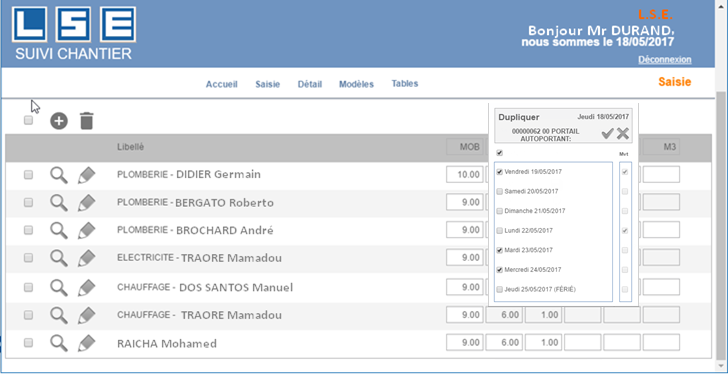Screen dimensions: 728x377
Task: Open the Tables menu item
Action: (405, 84)
